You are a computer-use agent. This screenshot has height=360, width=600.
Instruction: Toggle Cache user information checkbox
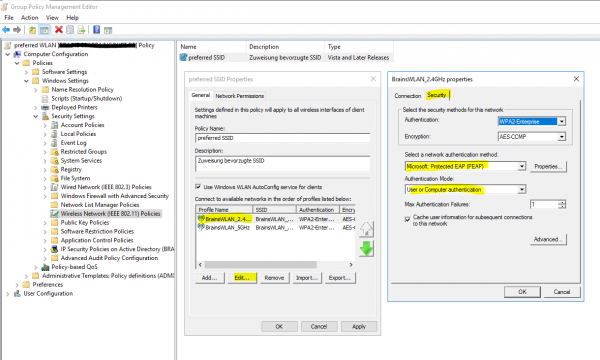tap(408, 219)
